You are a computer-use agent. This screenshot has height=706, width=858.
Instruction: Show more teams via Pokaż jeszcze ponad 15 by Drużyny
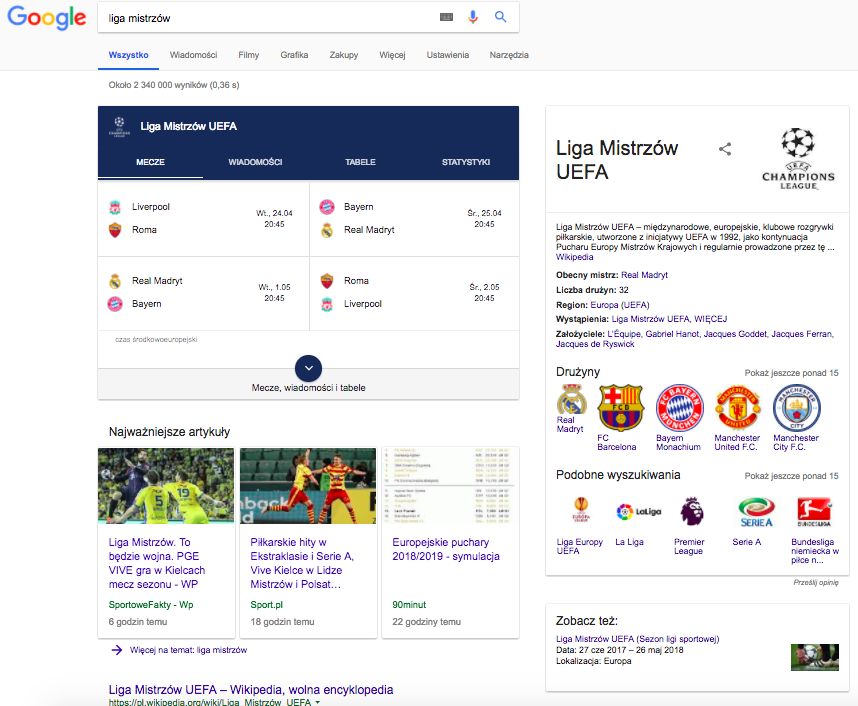tap(791, 373)
